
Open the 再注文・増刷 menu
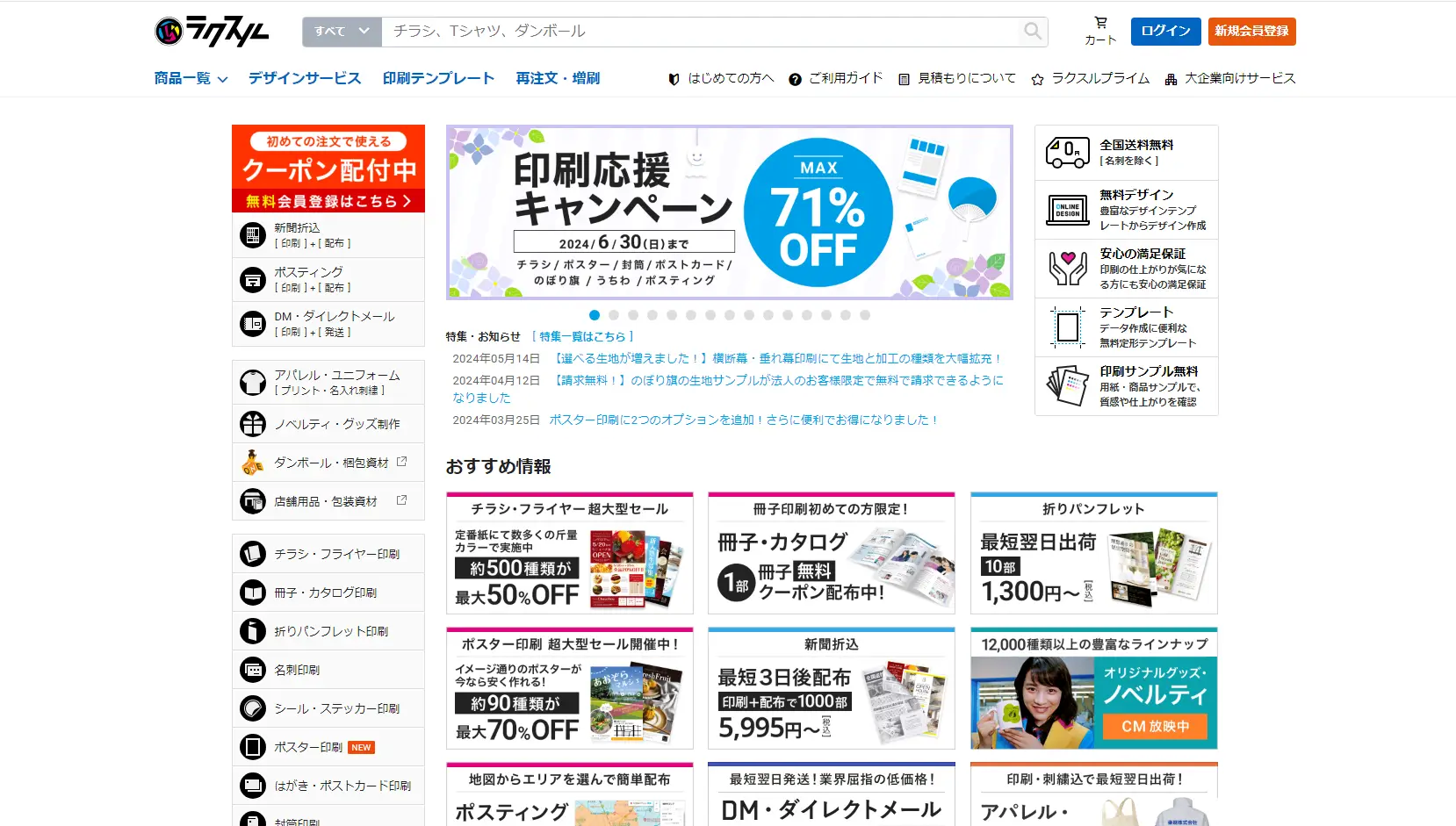coord(558,78)
